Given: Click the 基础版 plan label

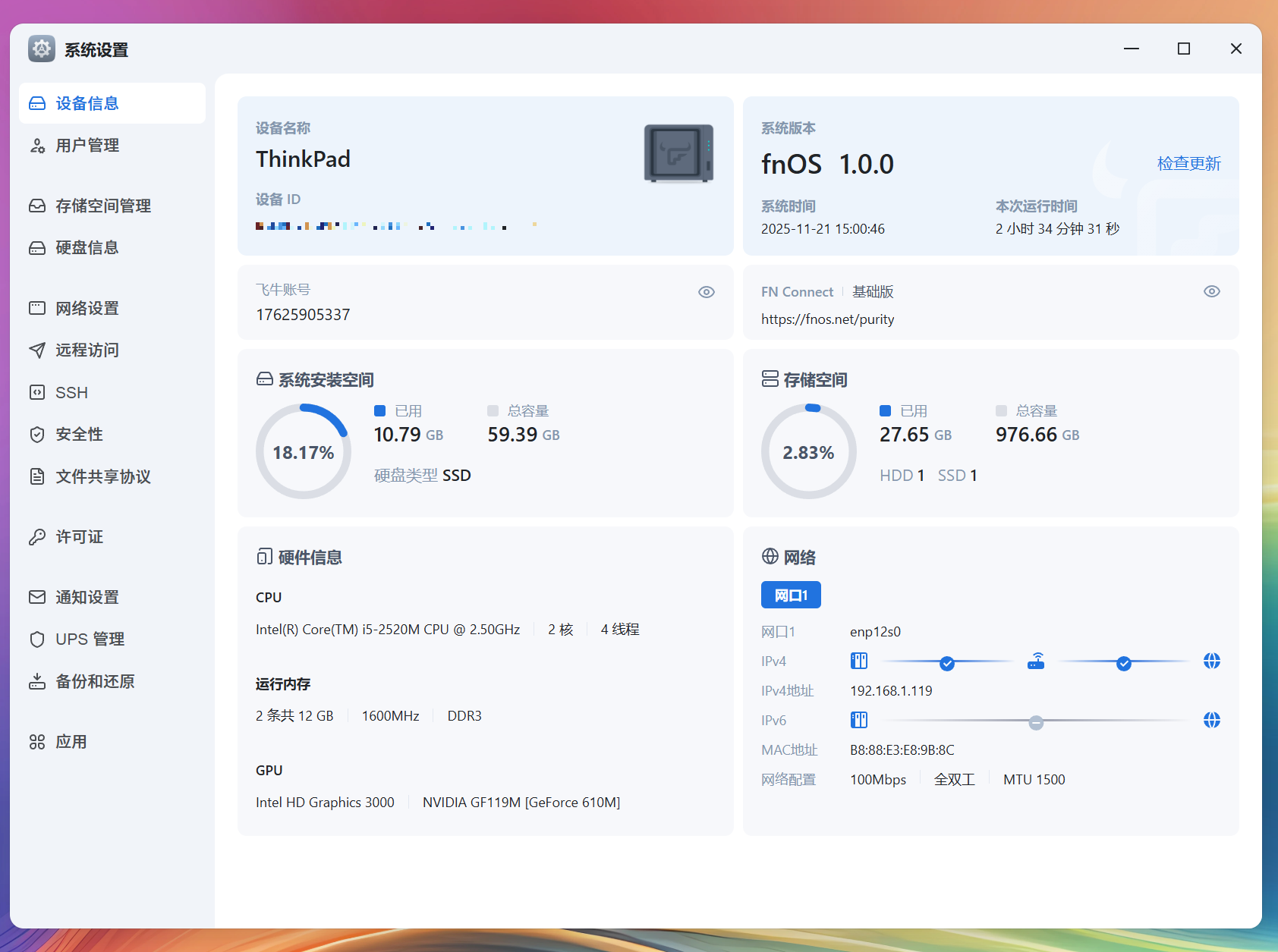Looking at the screenshot, I should pyautogui.click(x=873, y=292).
